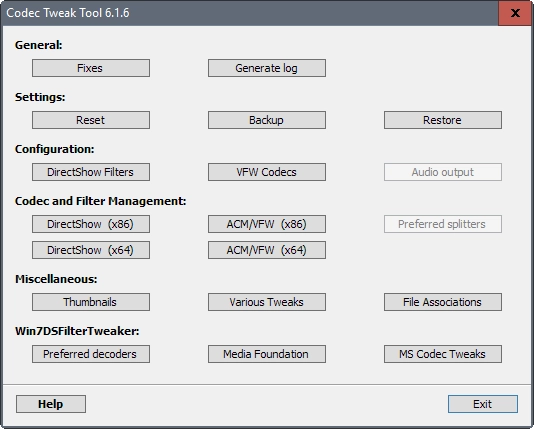Viewport: 534px width, 429px height.
Task: Open VFW Codecs configuration
Action: pos(267,172)
